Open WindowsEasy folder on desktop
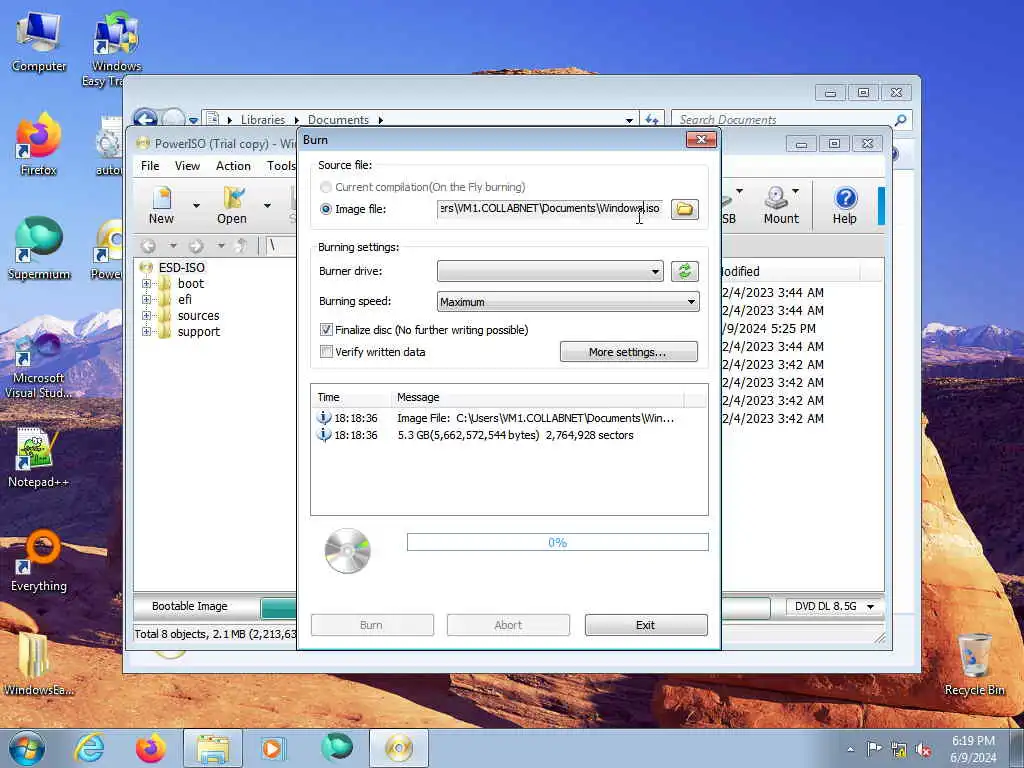 (x=39, y=665)
